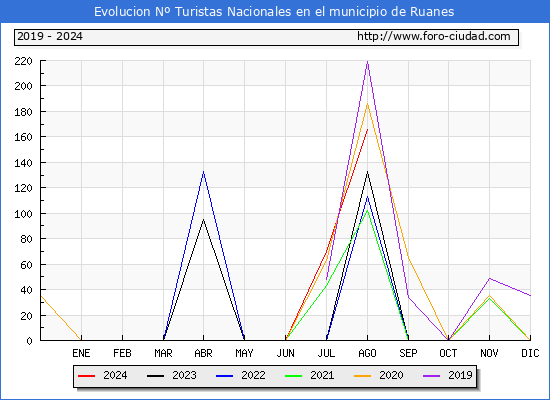Screen dimensions: 550x400
Task: Click the purple 2019 peak in August
Action: pyautogui.click(x=367, y=61)
